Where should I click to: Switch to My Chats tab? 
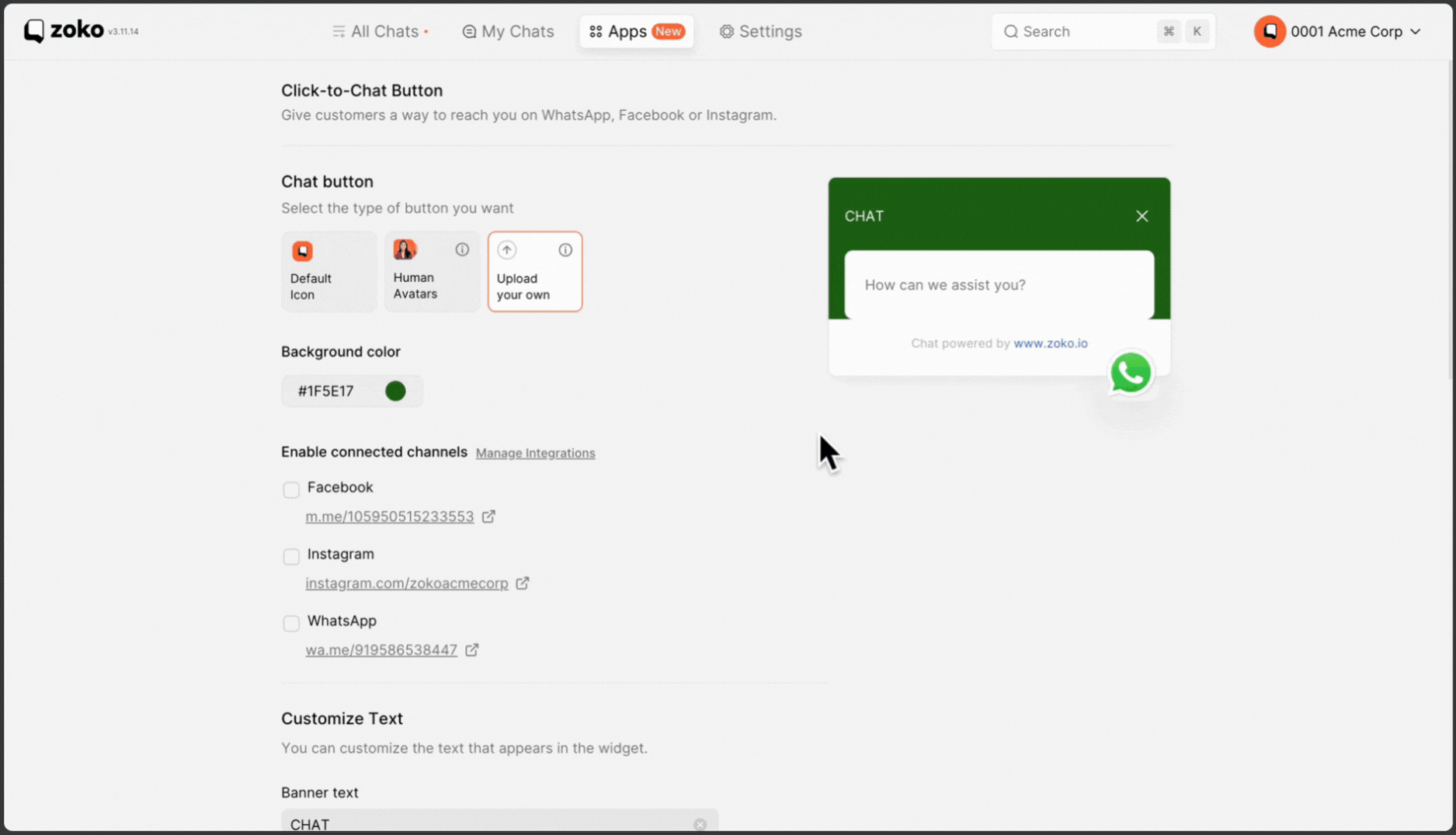coord(508,31)
